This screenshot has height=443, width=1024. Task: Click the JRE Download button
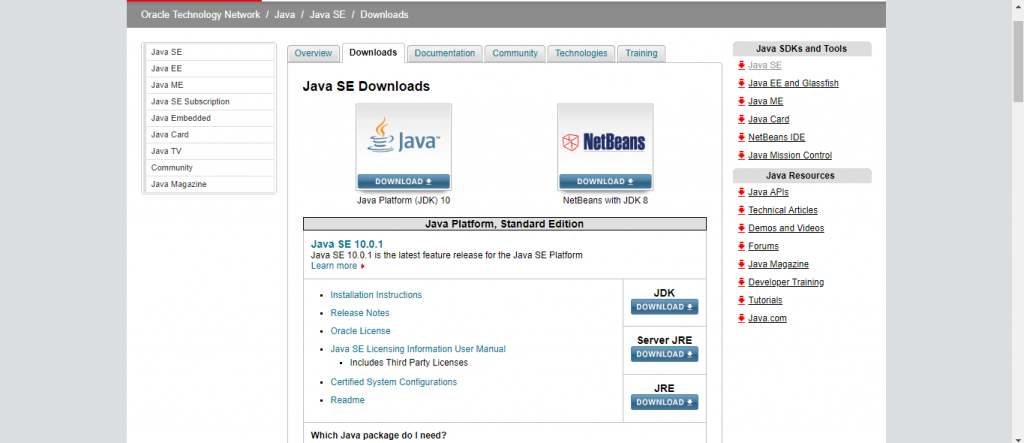tap(664, 402)
